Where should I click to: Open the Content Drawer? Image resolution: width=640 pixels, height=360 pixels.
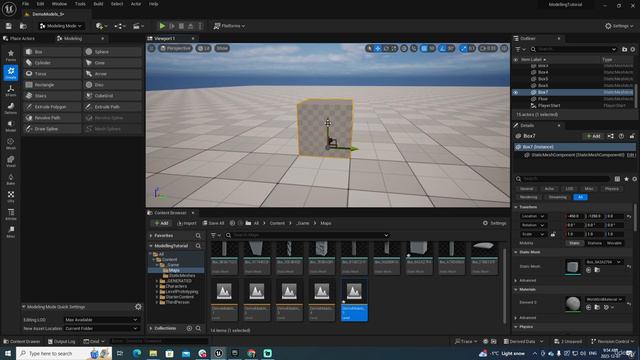point(22,341)
